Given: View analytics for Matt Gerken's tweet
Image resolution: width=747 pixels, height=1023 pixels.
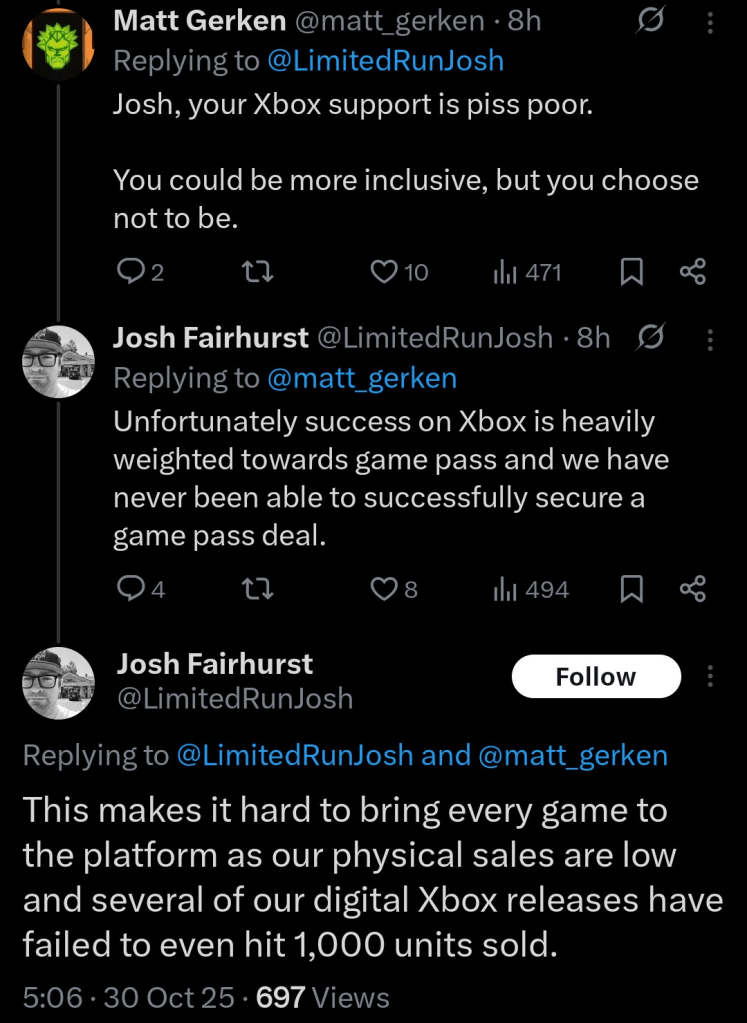Looking at the screenshot, I should [527, 272].
